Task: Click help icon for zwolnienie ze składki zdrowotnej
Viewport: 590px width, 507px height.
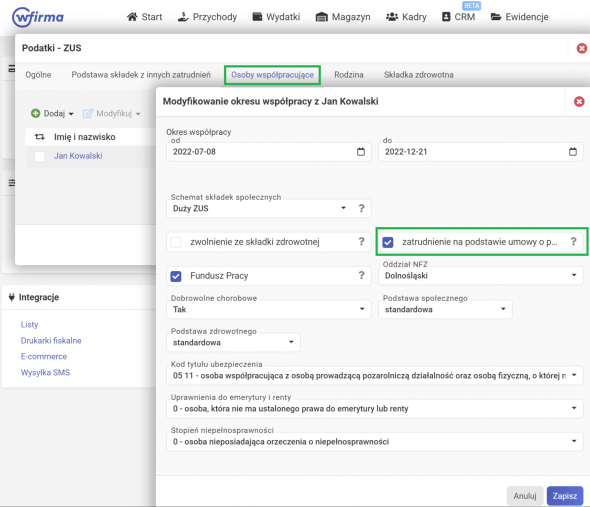Action: 361,242
